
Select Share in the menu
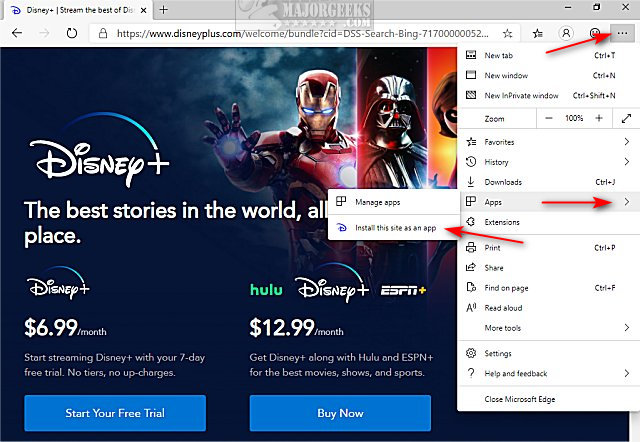[x=549, y=268]
